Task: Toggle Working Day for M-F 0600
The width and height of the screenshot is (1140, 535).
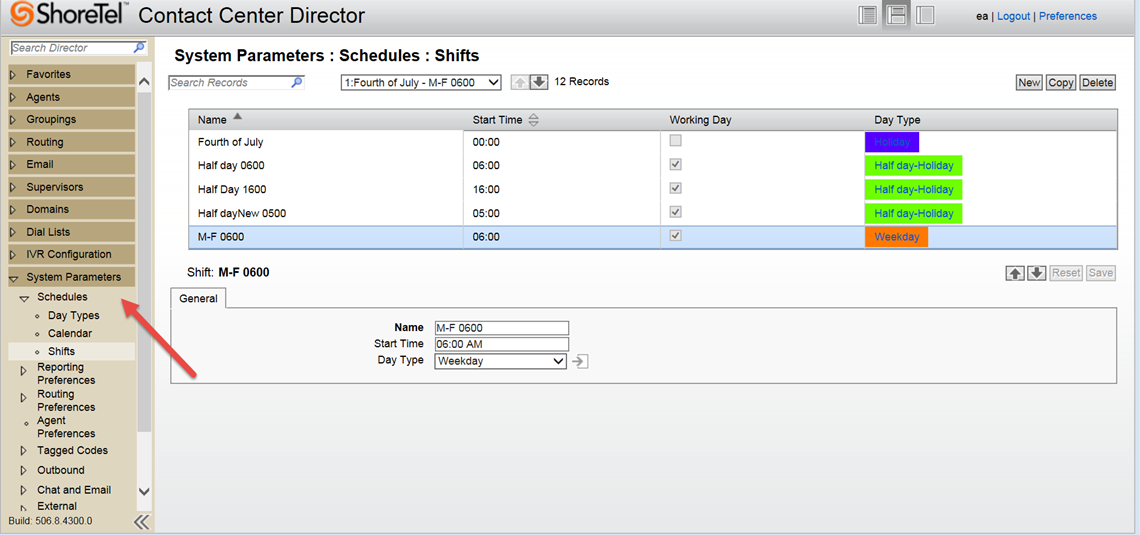Action: (x=675, y=236)
